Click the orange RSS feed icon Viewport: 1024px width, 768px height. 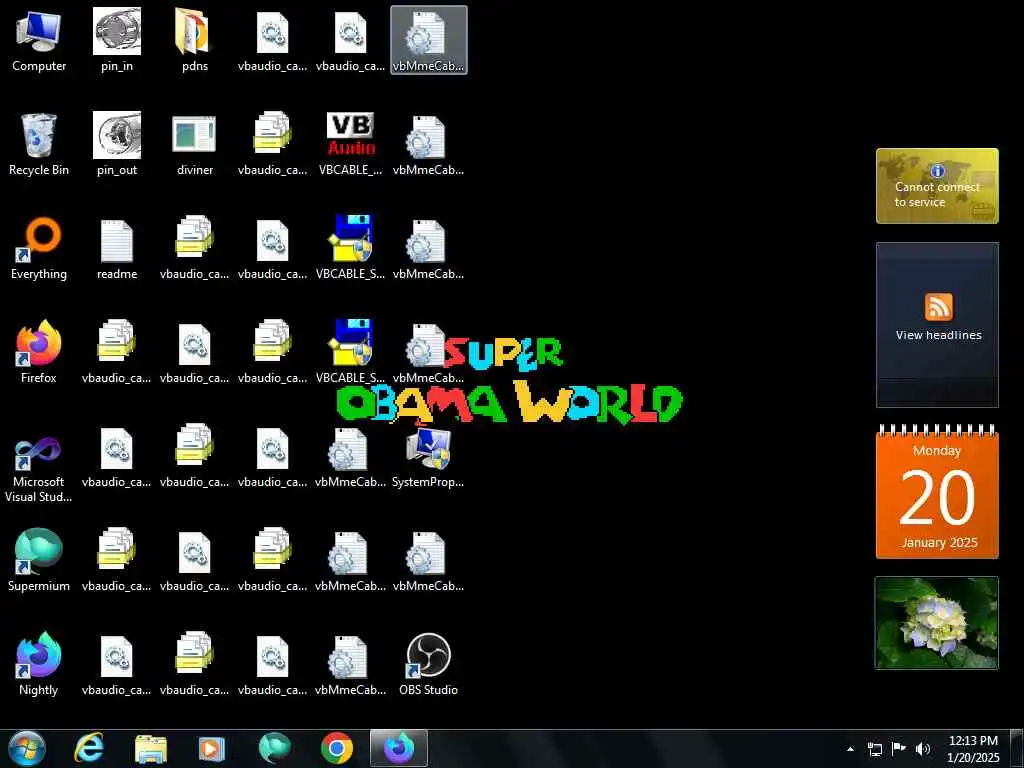click(938, 307)
